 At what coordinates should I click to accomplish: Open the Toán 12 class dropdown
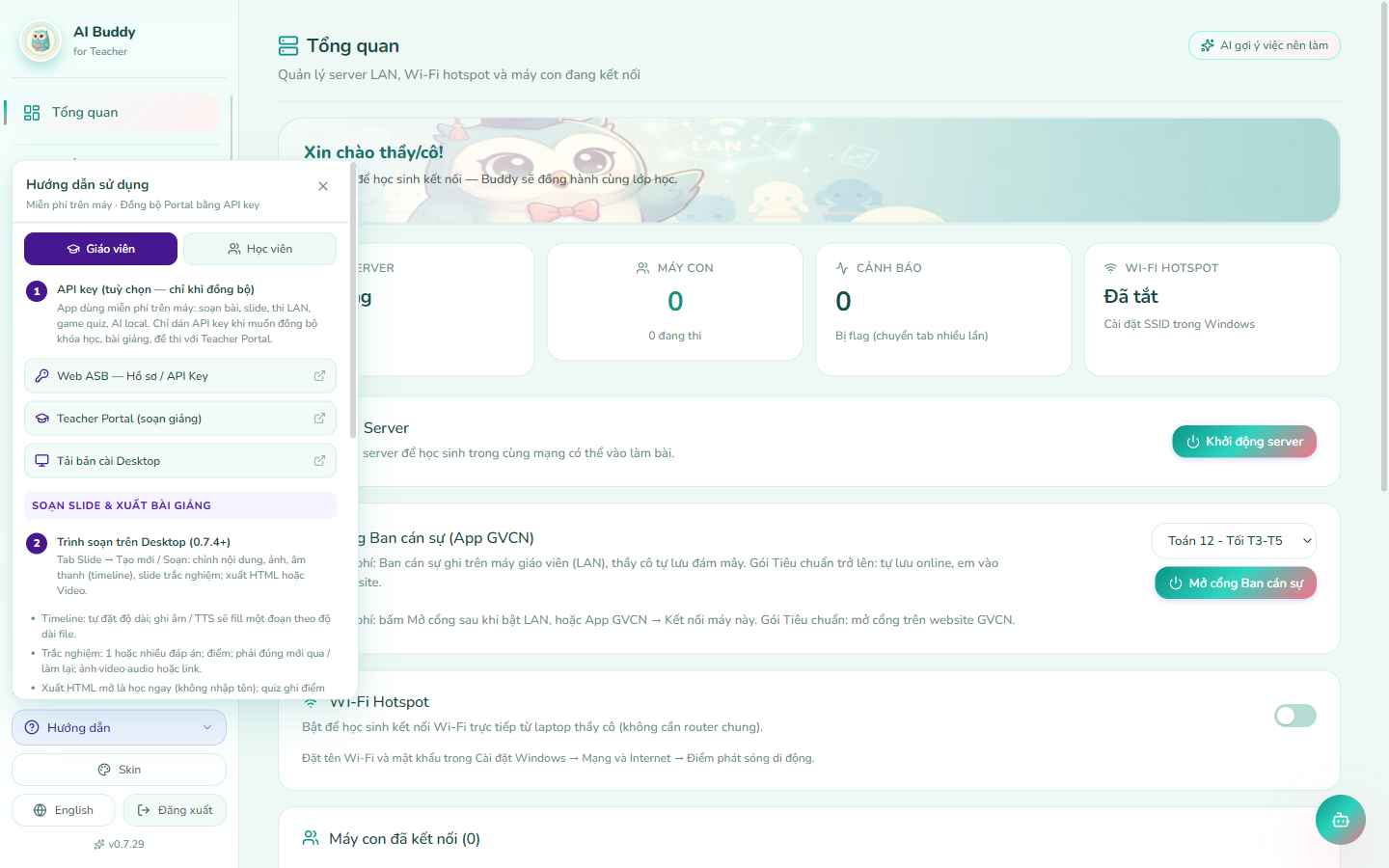click(1234, 541)
